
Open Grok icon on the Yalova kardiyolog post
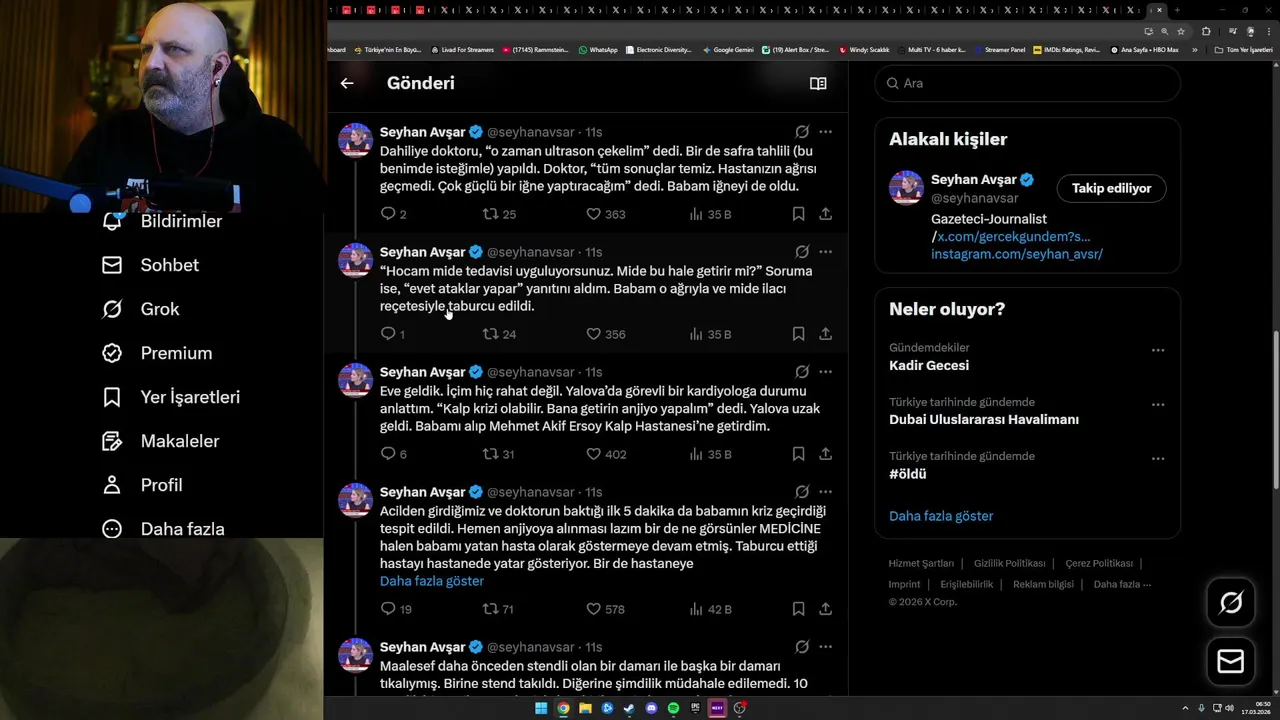click(x=802, y=372)
